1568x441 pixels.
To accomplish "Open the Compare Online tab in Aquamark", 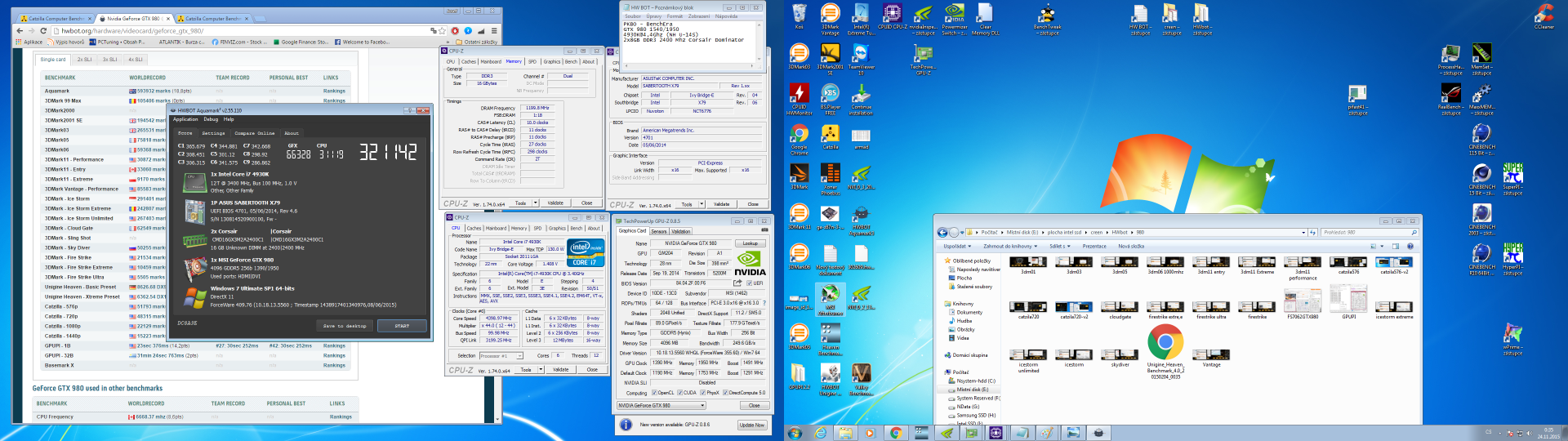I will click(255, 133).
